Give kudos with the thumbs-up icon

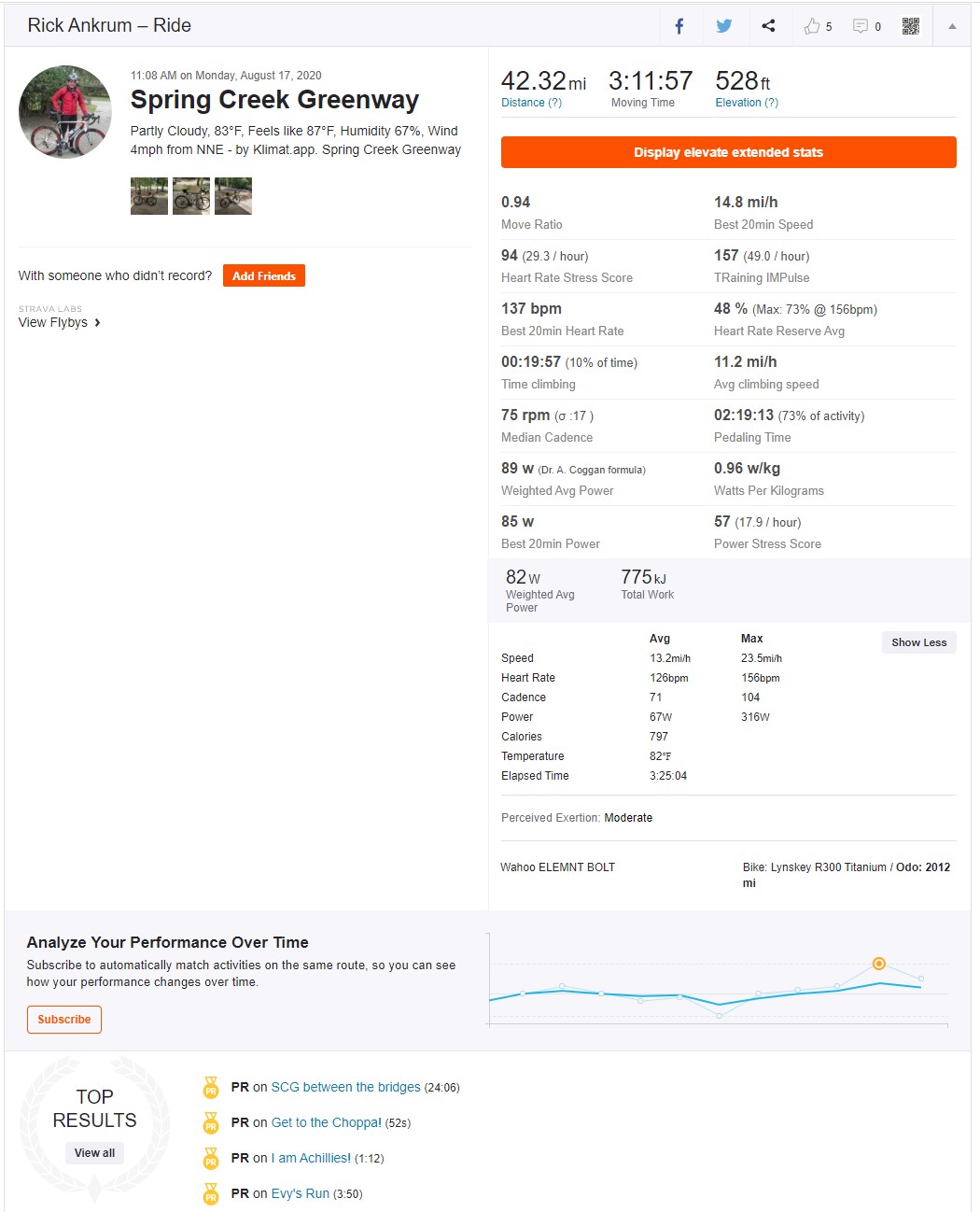[x=812, y=26]
